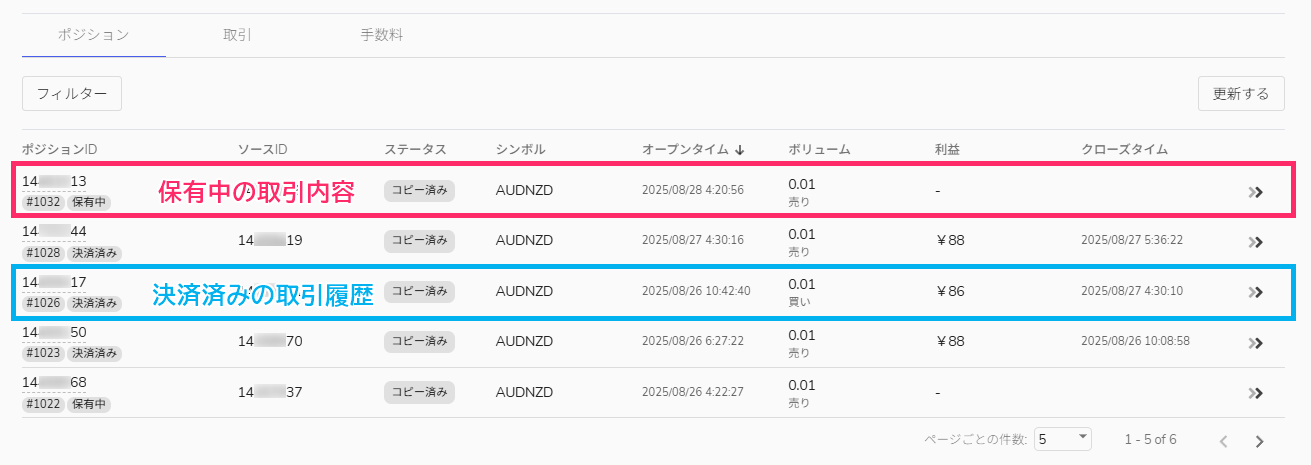
Task: Open details arrow for position #1023
Action: pos(1256,342)
